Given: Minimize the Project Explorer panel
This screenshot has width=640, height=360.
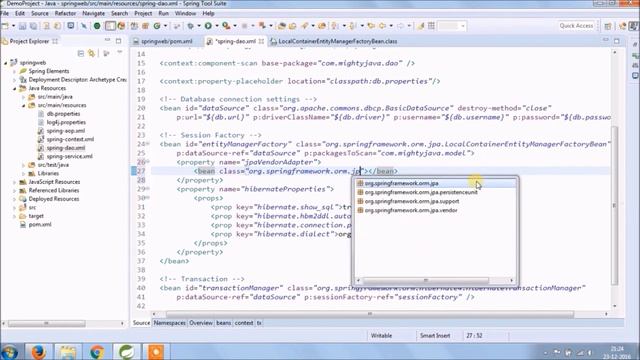Looking at the screenshot, I should coord(107,40).
